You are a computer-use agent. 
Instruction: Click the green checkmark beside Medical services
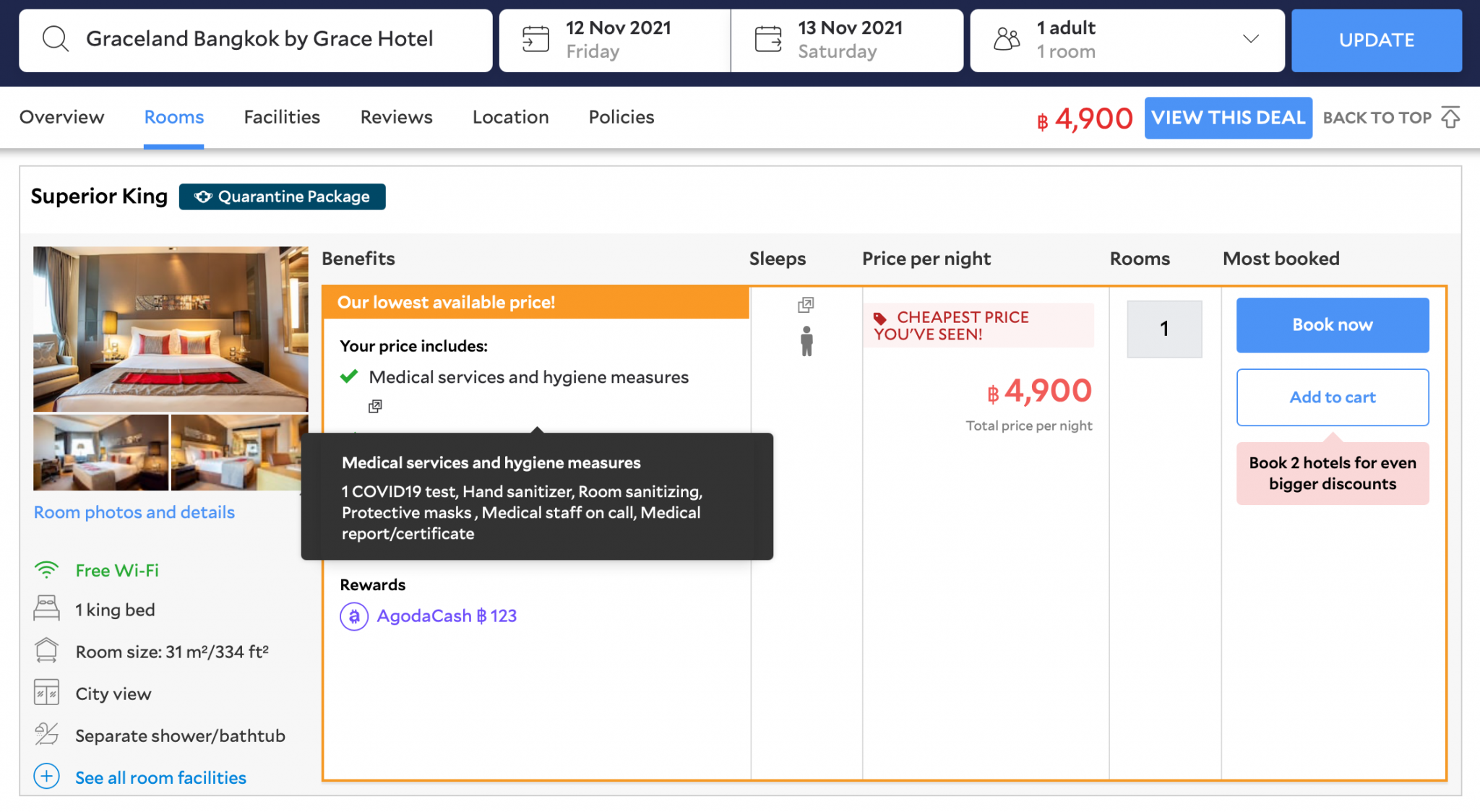pos(349,376)
